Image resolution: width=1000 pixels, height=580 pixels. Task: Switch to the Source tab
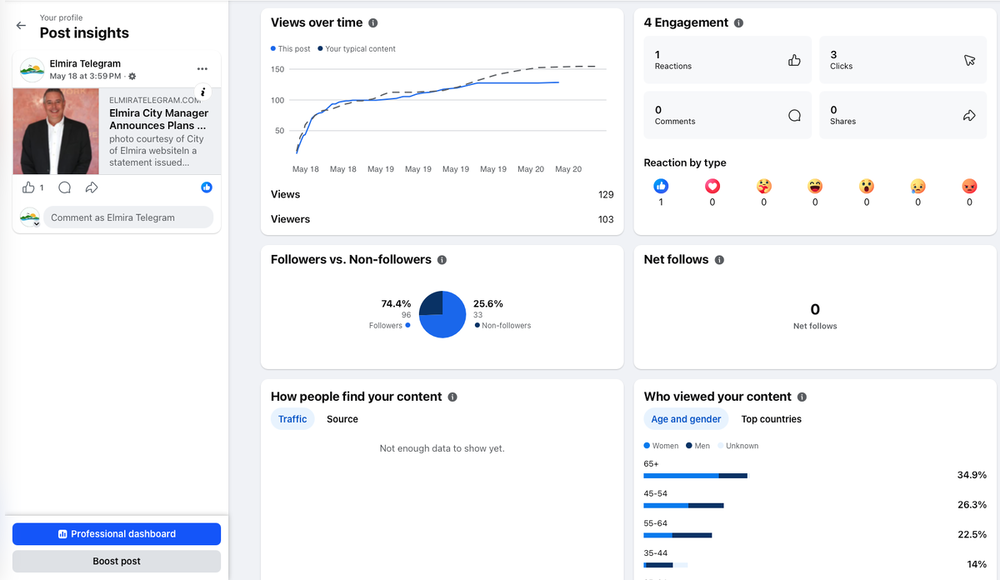(342, 419)
